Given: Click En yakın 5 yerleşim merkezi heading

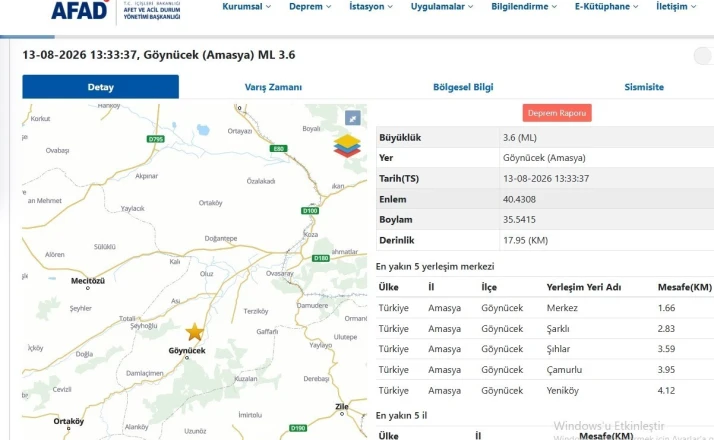Looking at the screenshot, I should [x=435, y=266].
